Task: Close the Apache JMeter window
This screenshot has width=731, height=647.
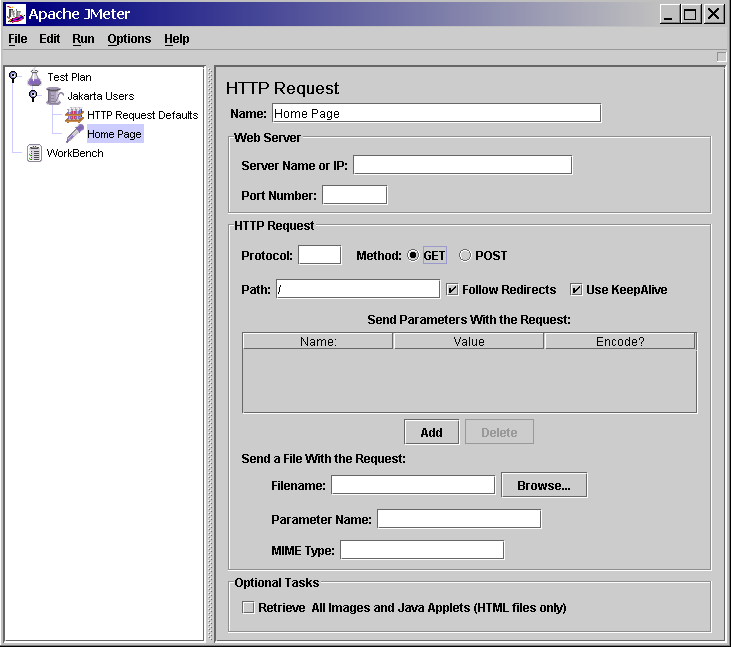Action: coord(713,14)
